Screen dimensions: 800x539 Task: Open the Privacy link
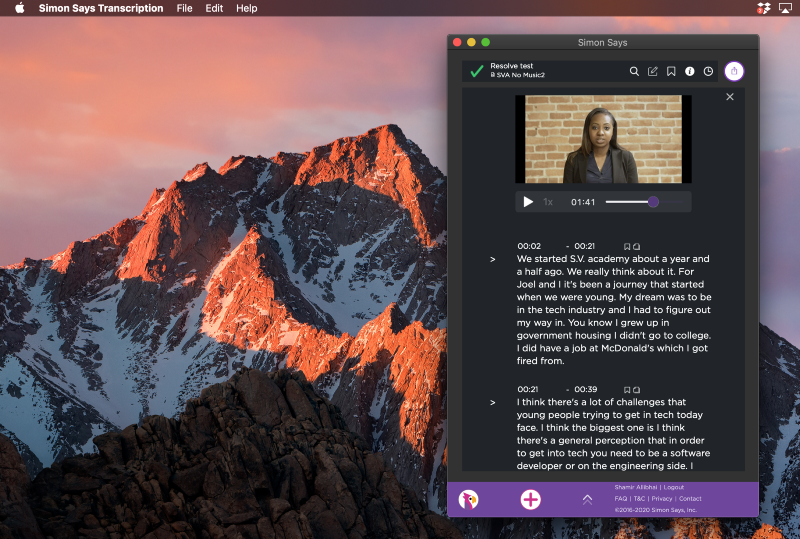click(662, 499)
